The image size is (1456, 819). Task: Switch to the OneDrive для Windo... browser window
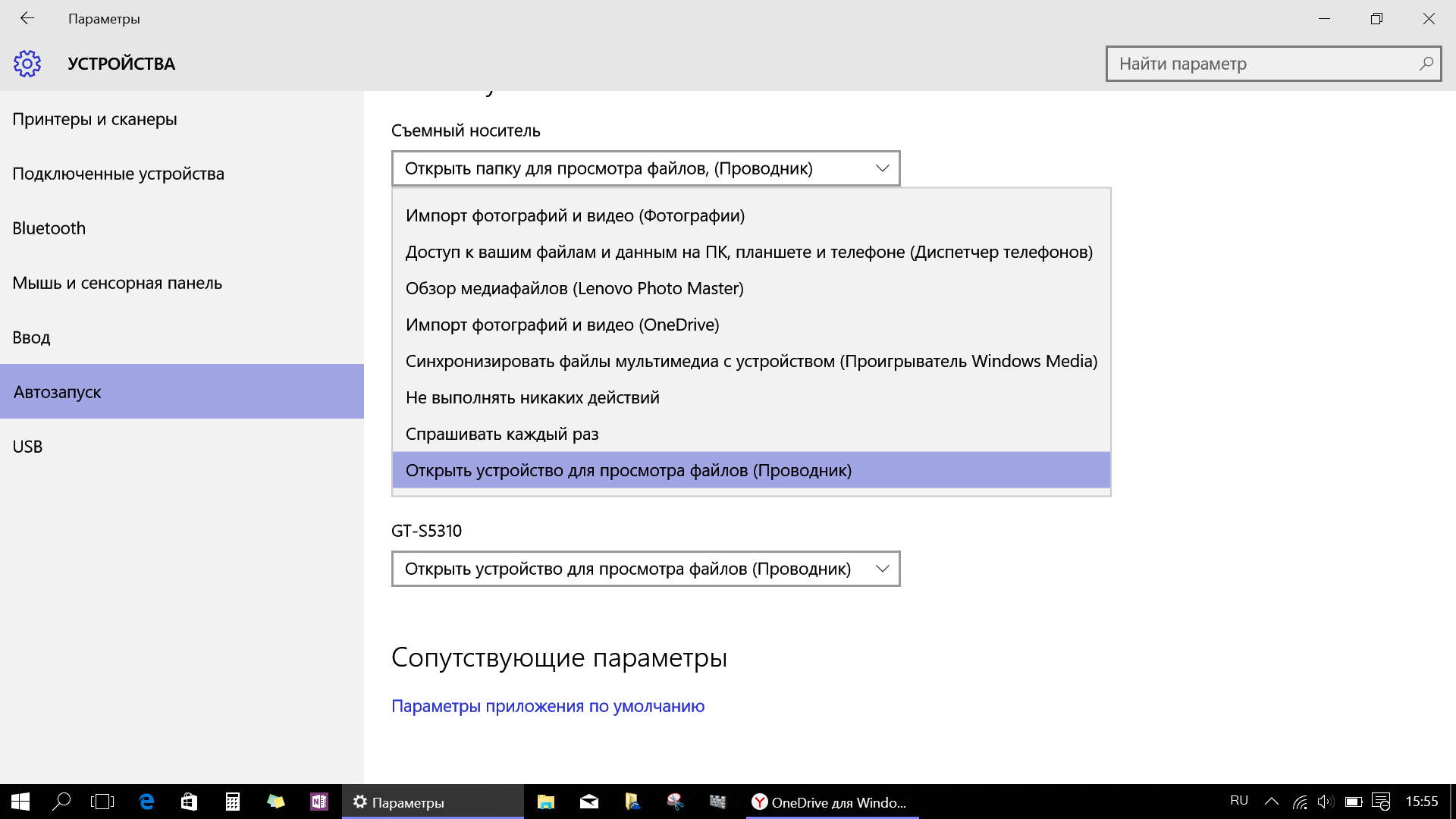click(x=833, y=802)
